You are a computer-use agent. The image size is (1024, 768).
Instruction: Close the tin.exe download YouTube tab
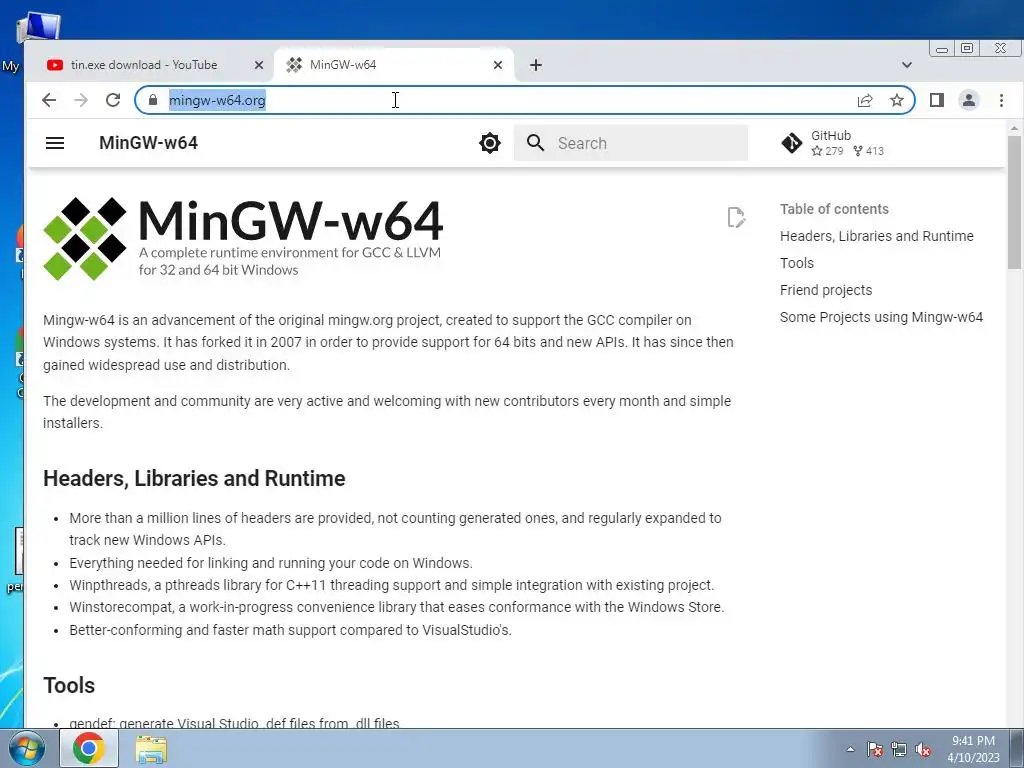259,65
